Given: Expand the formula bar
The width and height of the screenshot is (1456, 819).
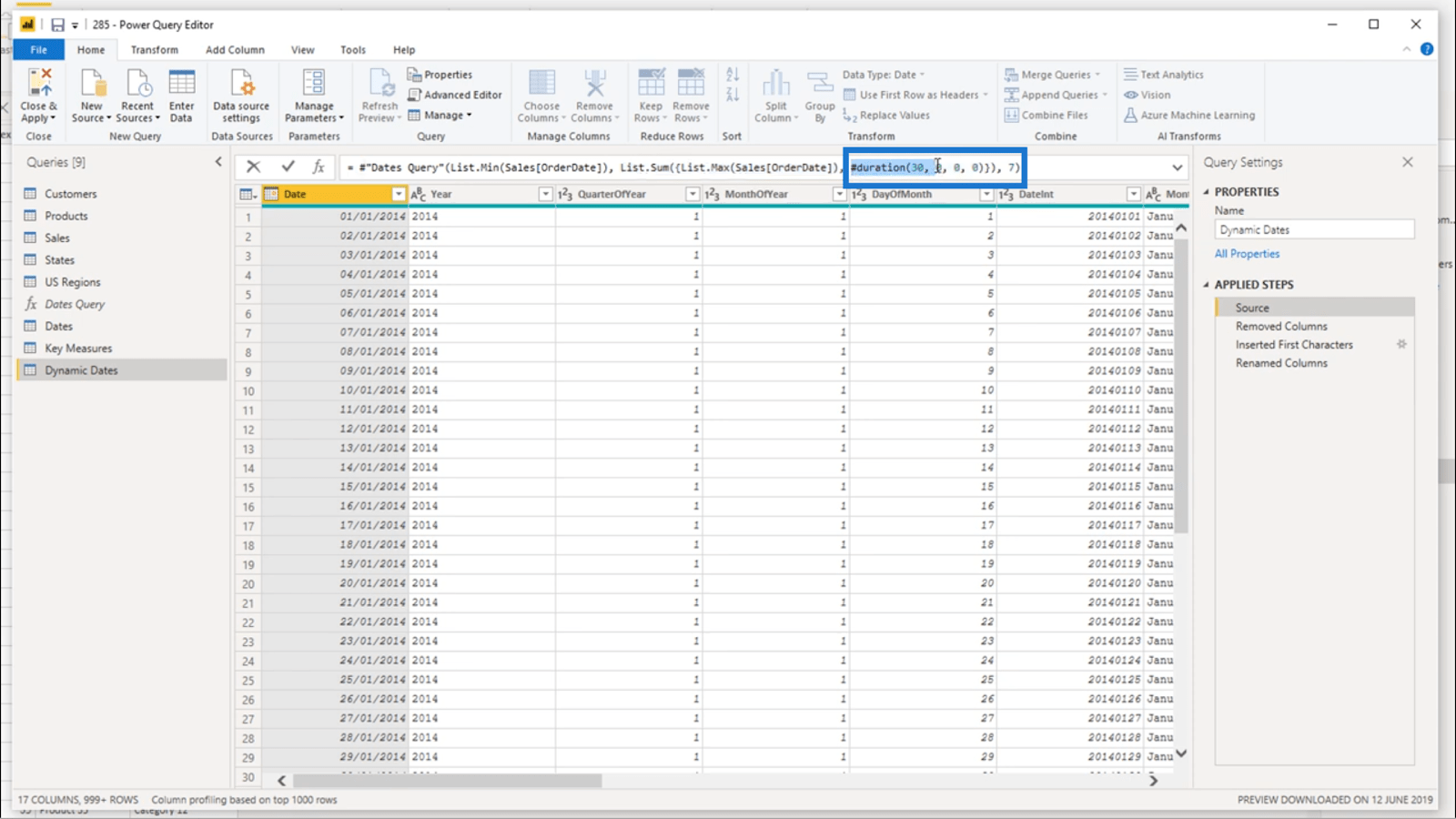Looking at the screenshot, I should 1178,167.
